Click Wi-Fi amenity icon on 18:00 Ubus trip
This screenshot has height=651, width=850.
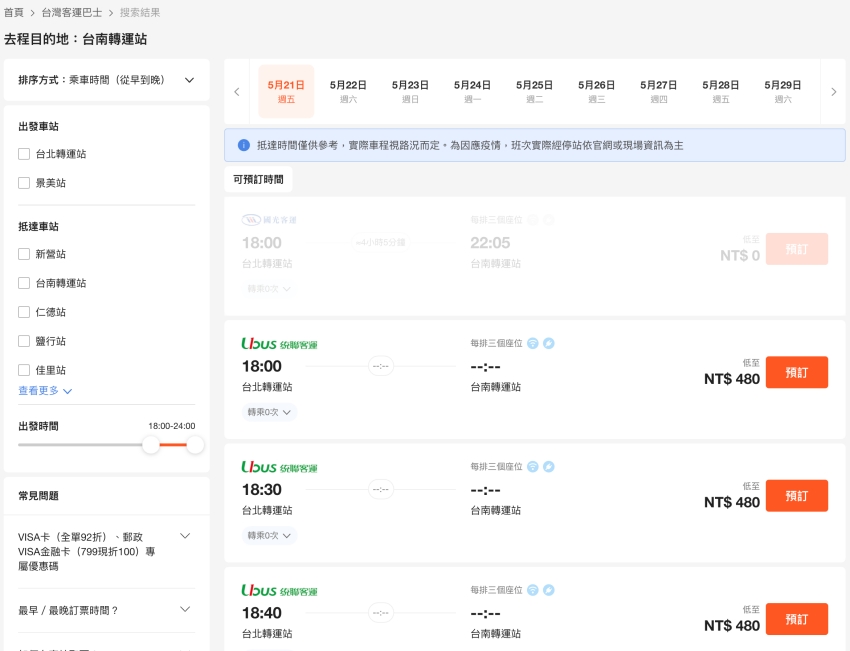click(533, 343)
